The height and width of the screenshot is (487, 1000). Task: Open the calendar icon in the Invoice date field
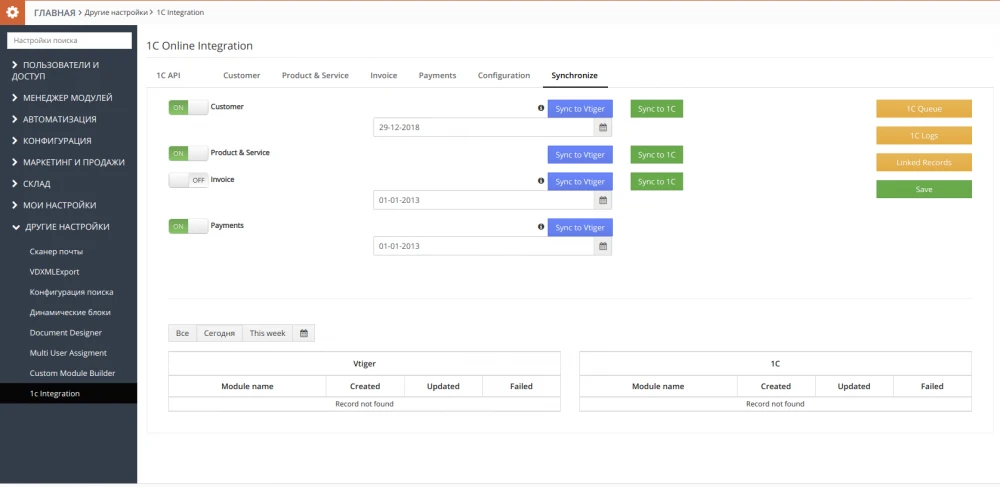(603, 200)
